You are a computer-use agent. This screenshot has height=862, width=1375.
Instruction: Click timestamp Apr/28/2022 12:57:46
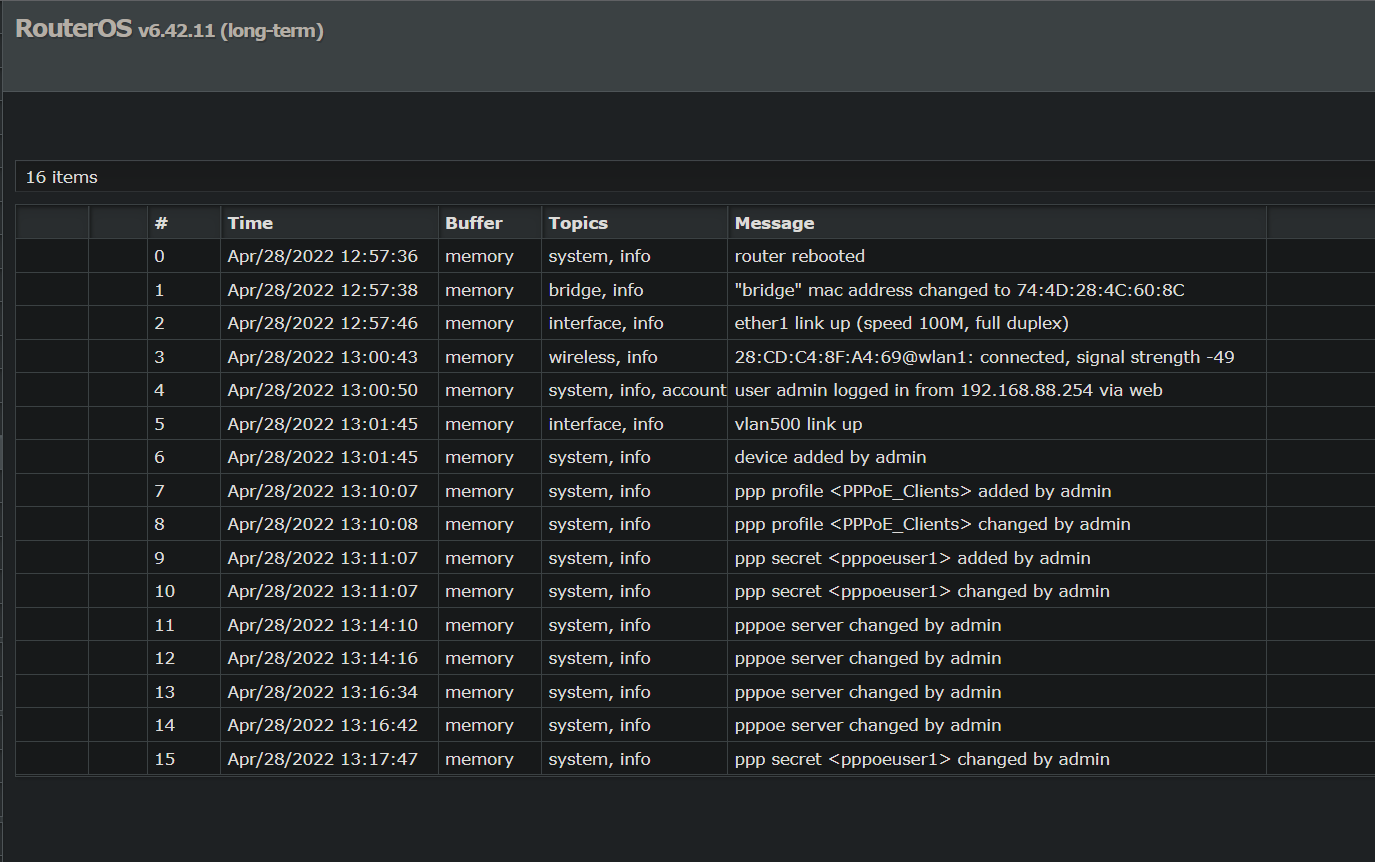[323, 323]
